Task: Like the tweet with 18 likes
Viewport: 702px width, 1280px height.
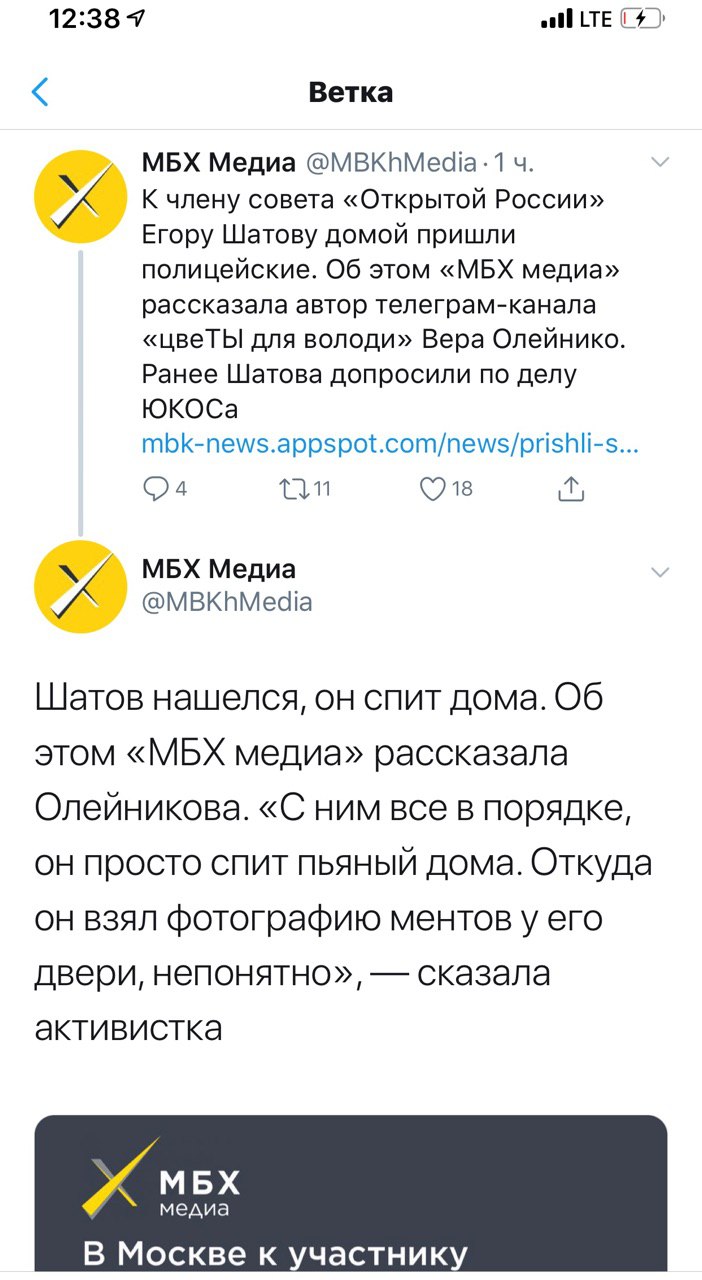Action: [433, 488]
